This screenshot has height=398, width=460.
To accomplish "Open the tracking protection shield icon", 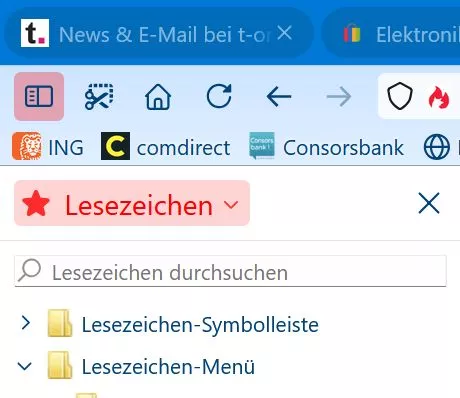I will point(400,96).
